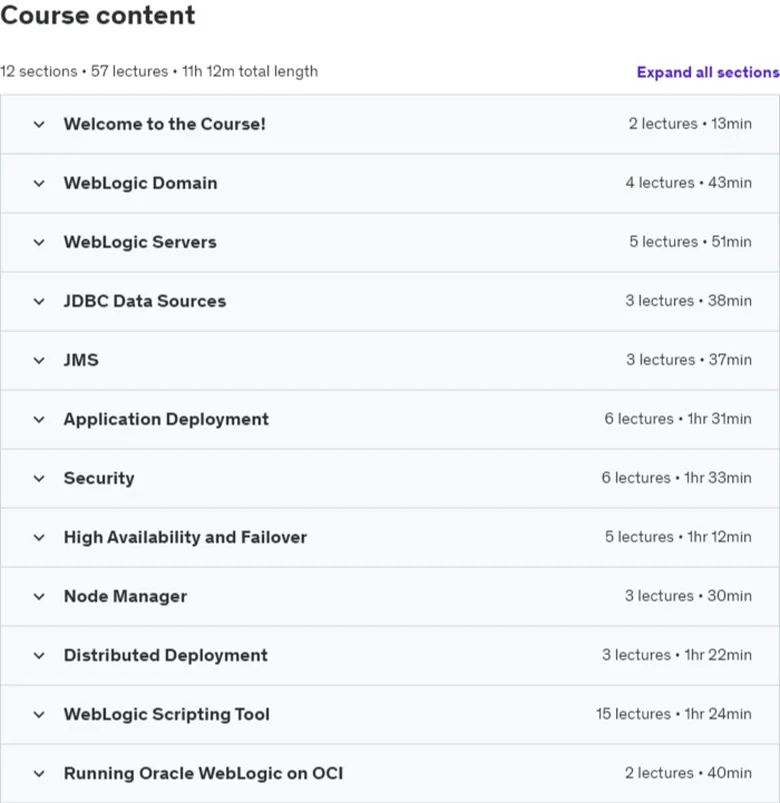Click '15 lectures • 1hr 24min' text
The height and width of the screenshot is (803, 780).
tap(673, 714)
